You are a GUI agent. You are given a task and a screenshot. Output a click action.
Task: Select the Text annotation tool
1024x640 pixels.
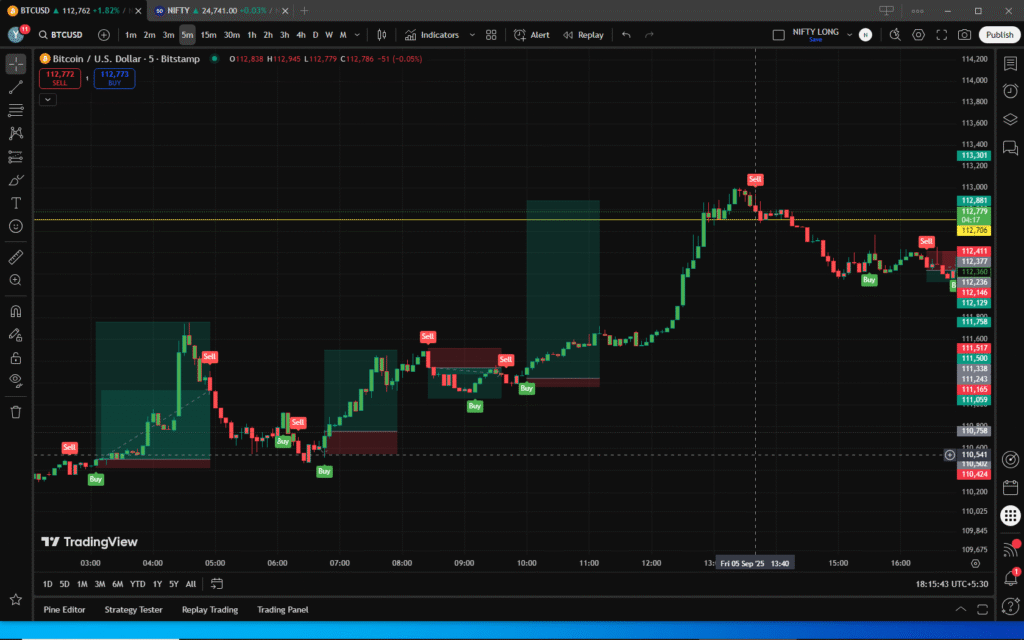[16, 203]
